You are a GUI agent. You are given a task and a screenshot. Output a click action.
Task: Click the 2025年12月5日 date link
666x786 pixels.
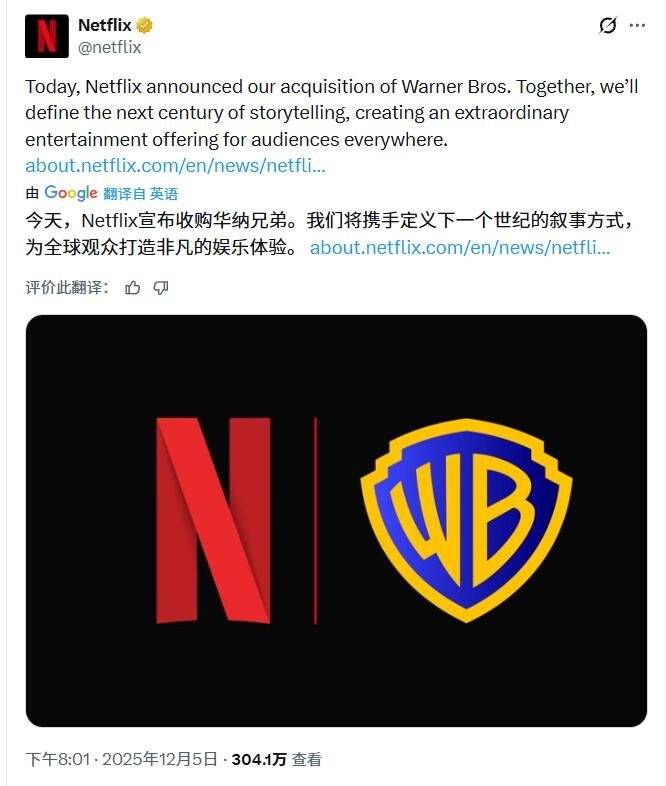160,759
